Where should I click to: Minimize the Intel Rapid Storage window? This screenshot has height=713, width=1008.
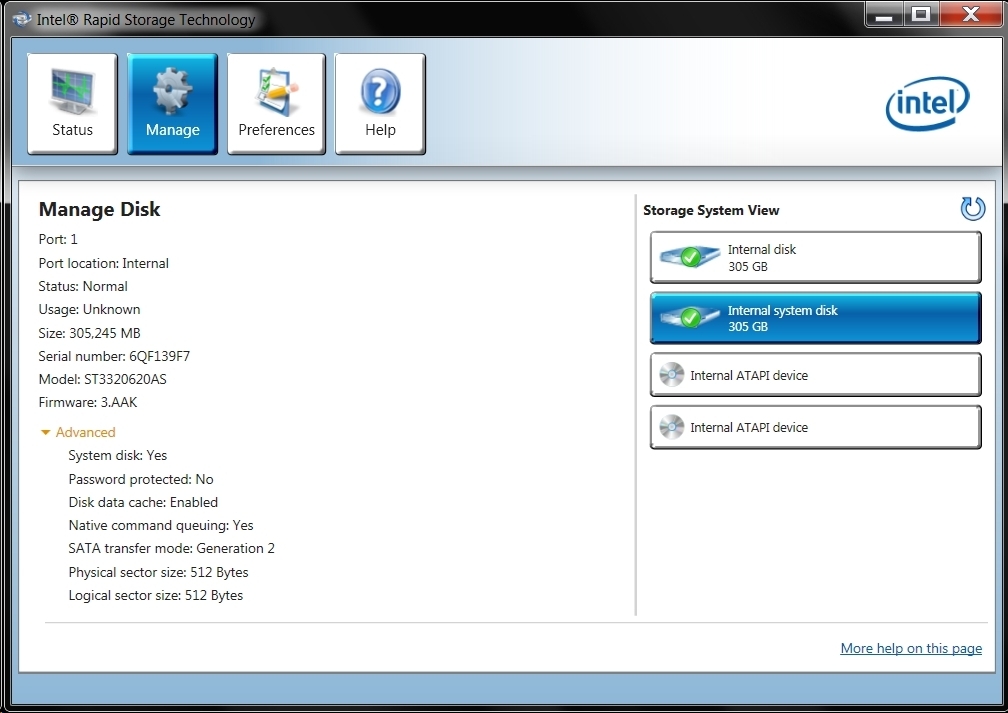click(x=885, y=14)
